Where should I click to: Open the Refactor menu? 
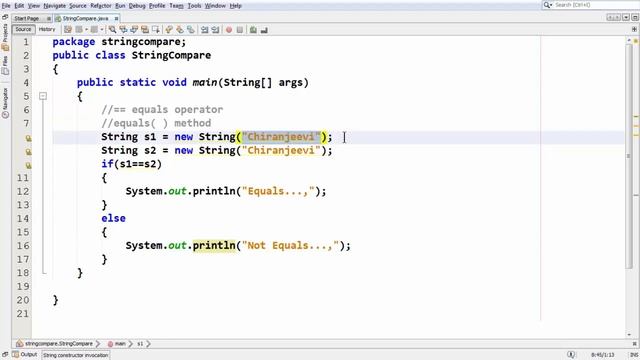(x=101, y=6)
